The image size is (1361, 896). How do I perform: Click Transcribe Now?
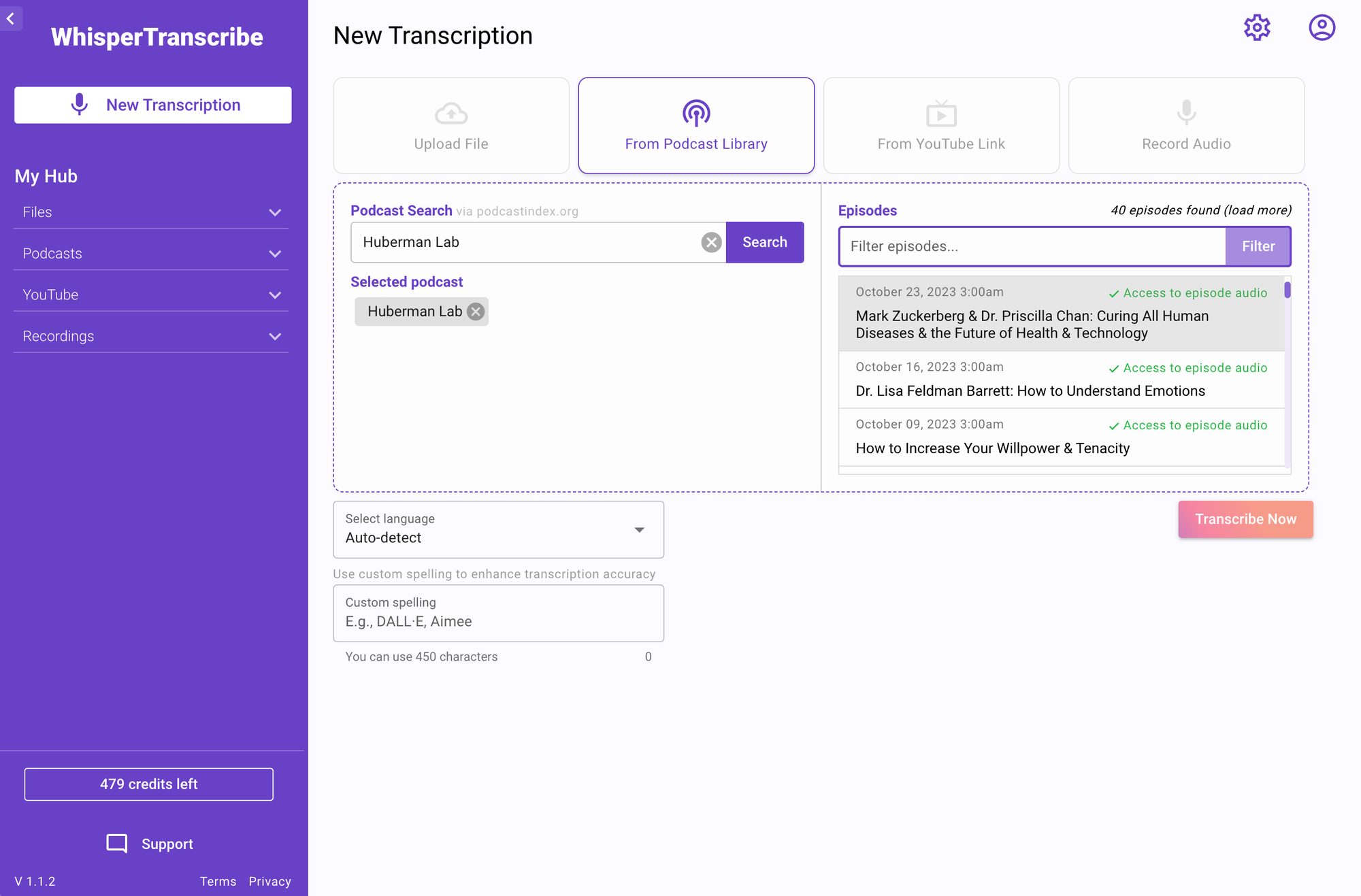coord(1245,519)
